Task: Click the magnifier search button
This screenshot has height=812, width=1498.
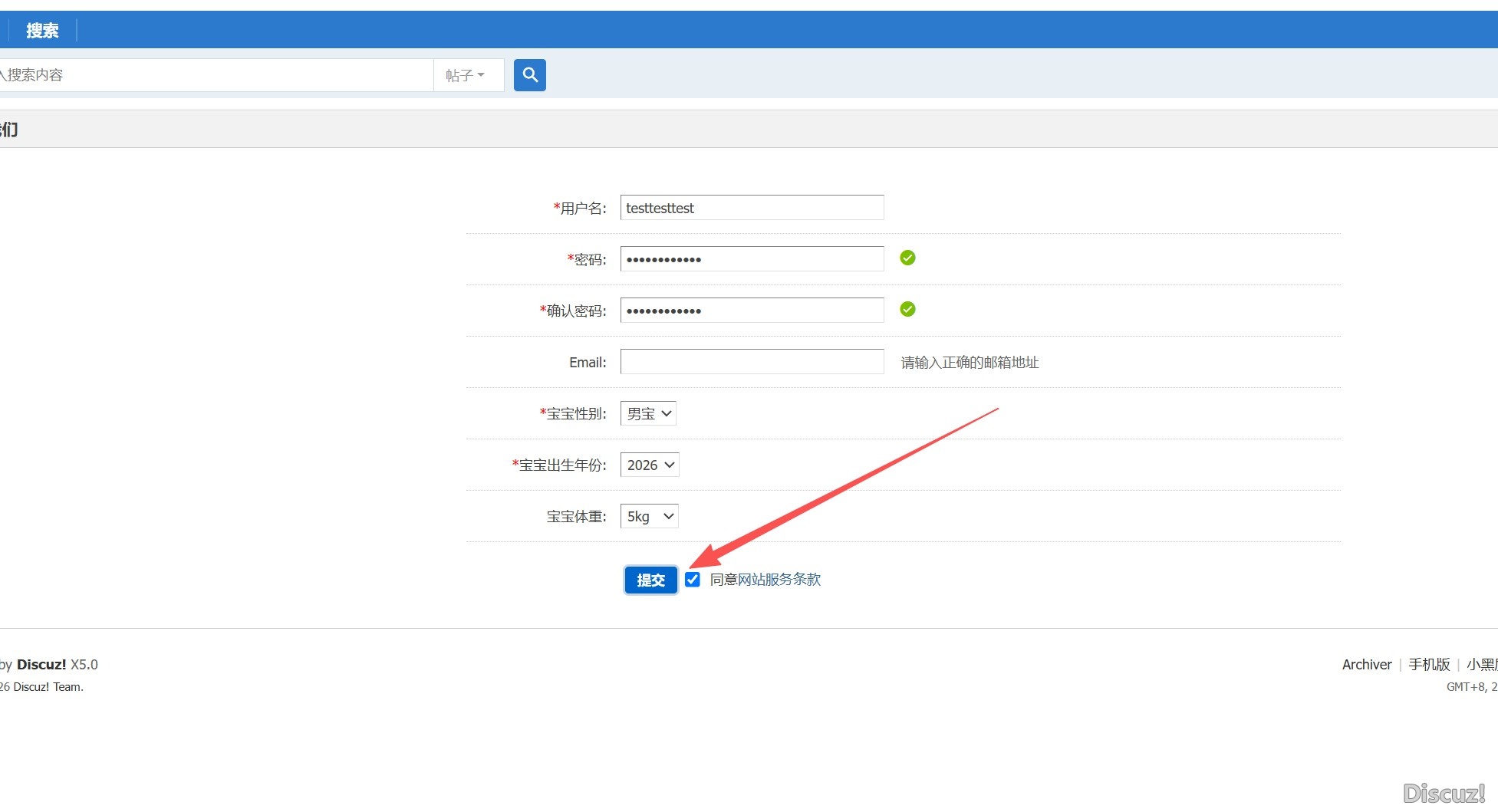Action: pos(529,75)
